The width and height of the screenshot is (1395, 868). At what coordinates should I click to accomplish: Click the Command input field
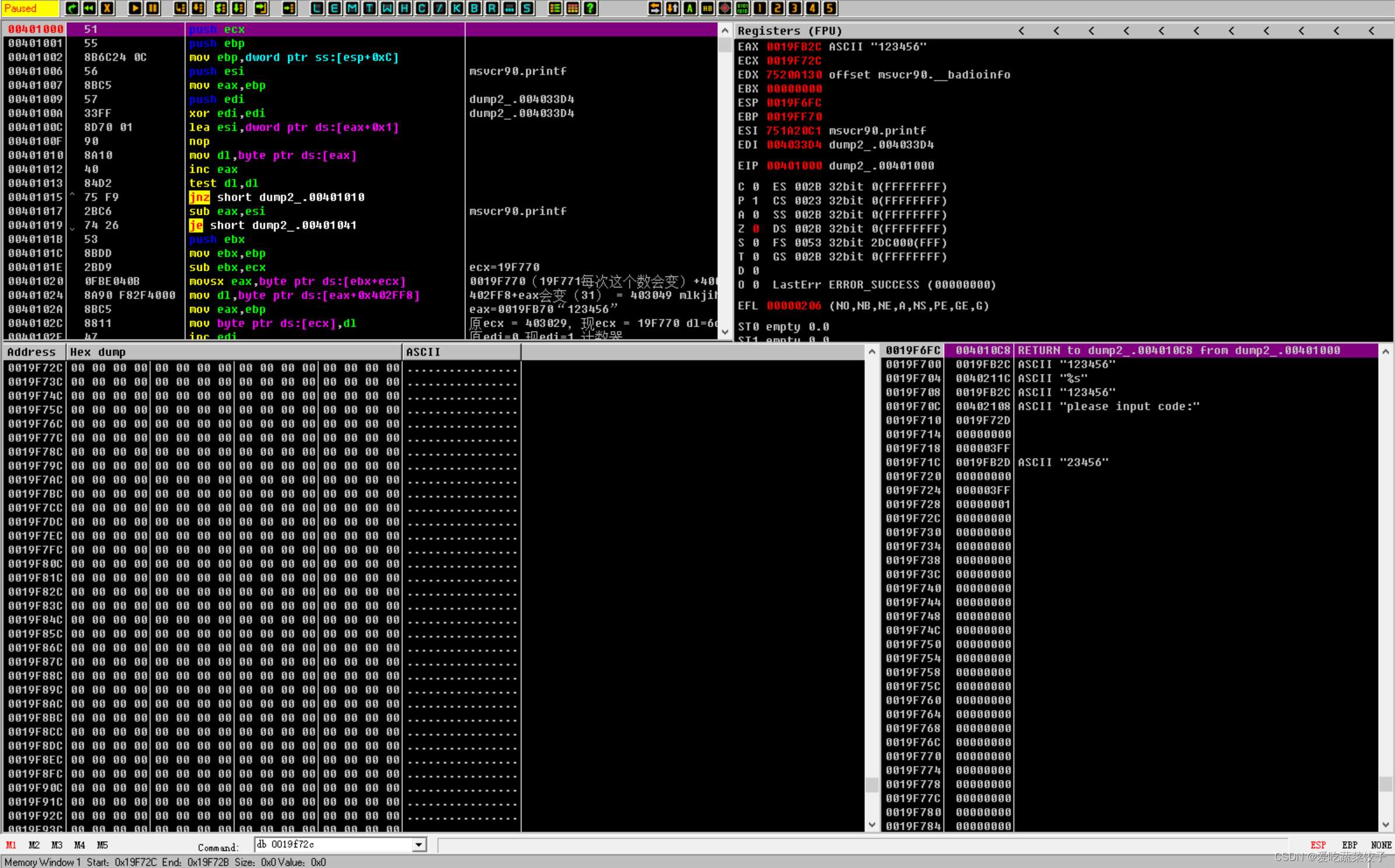coord(333,844)
